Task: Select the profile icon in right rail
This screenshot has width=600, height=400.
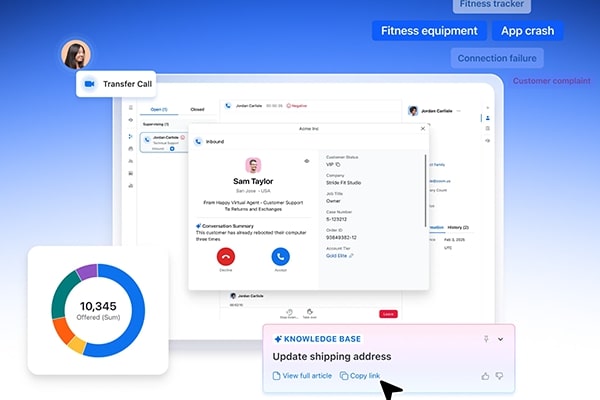Action: (488, 118)
